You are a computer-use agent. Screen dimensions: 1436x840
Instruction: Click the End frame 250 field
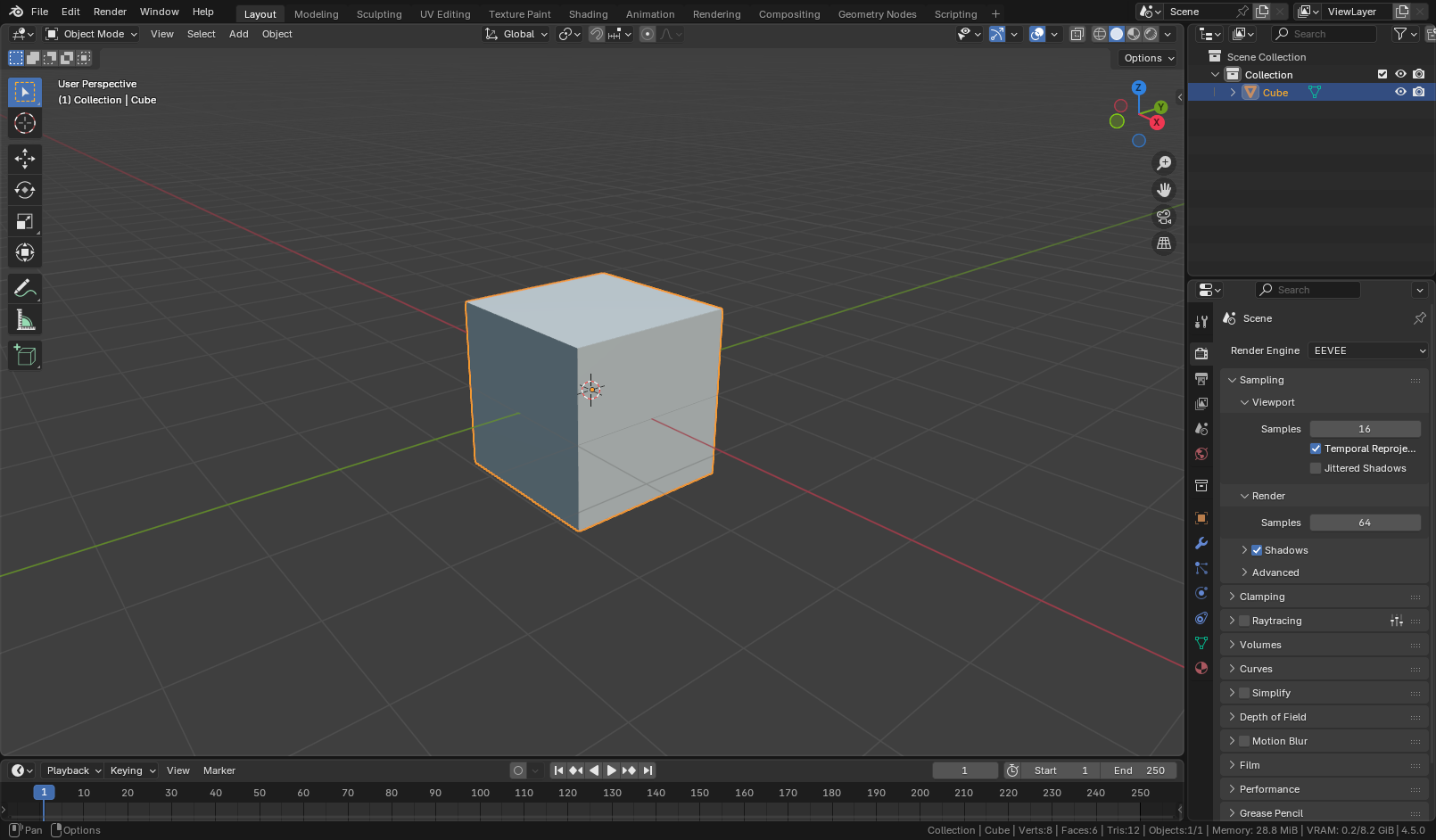click(x=1139, y=770)
